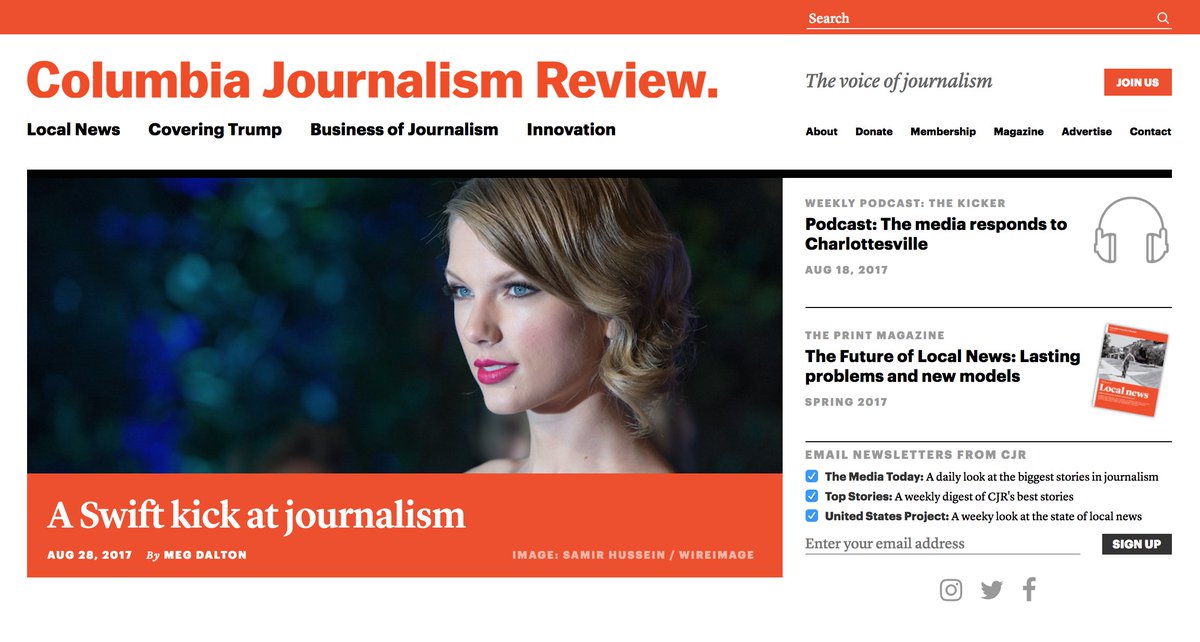Click the 'WEEKLY PODCAST: THE KICKER' label
Viewport: 1200px width, 642px height.
(x=905, y=203)
